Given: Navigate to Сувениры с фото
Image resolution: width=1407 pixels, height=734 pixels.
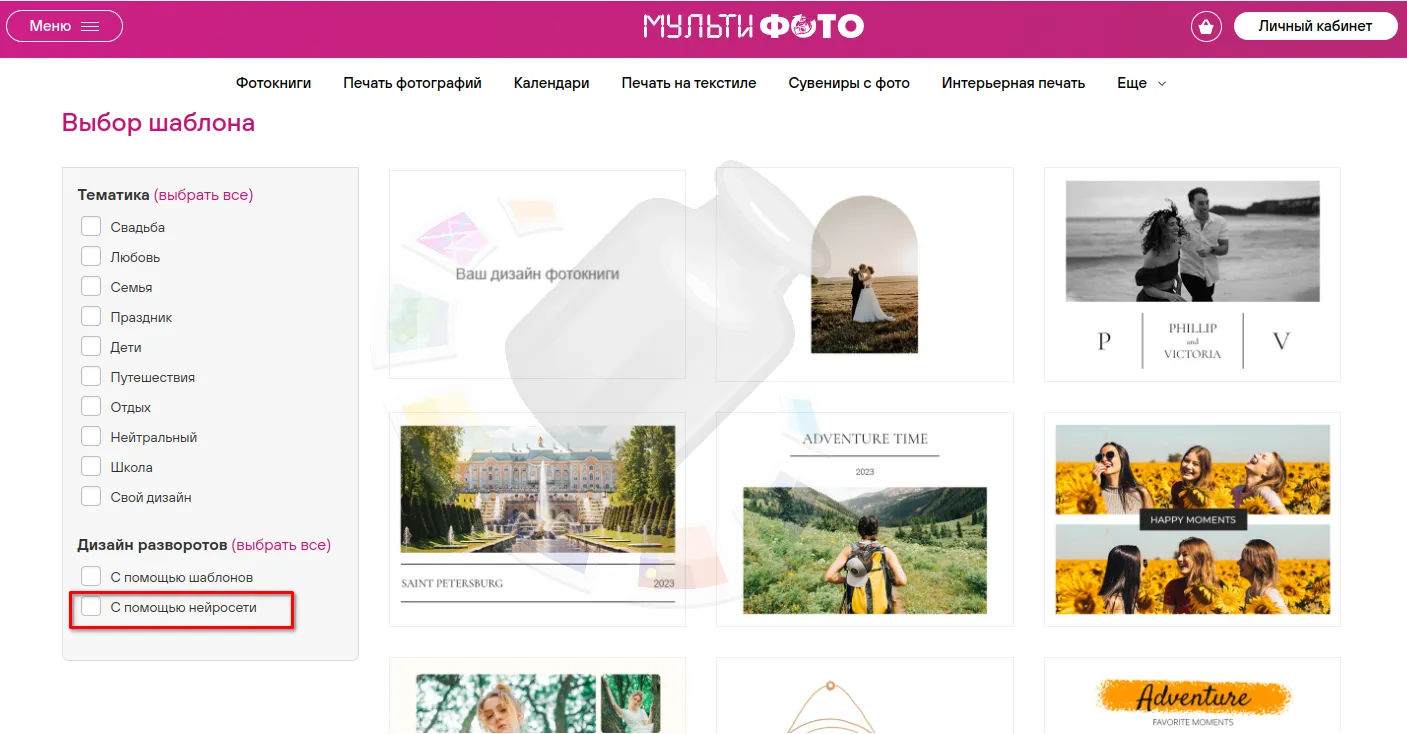Looking at the screenshot, I should tap(848, 83).
